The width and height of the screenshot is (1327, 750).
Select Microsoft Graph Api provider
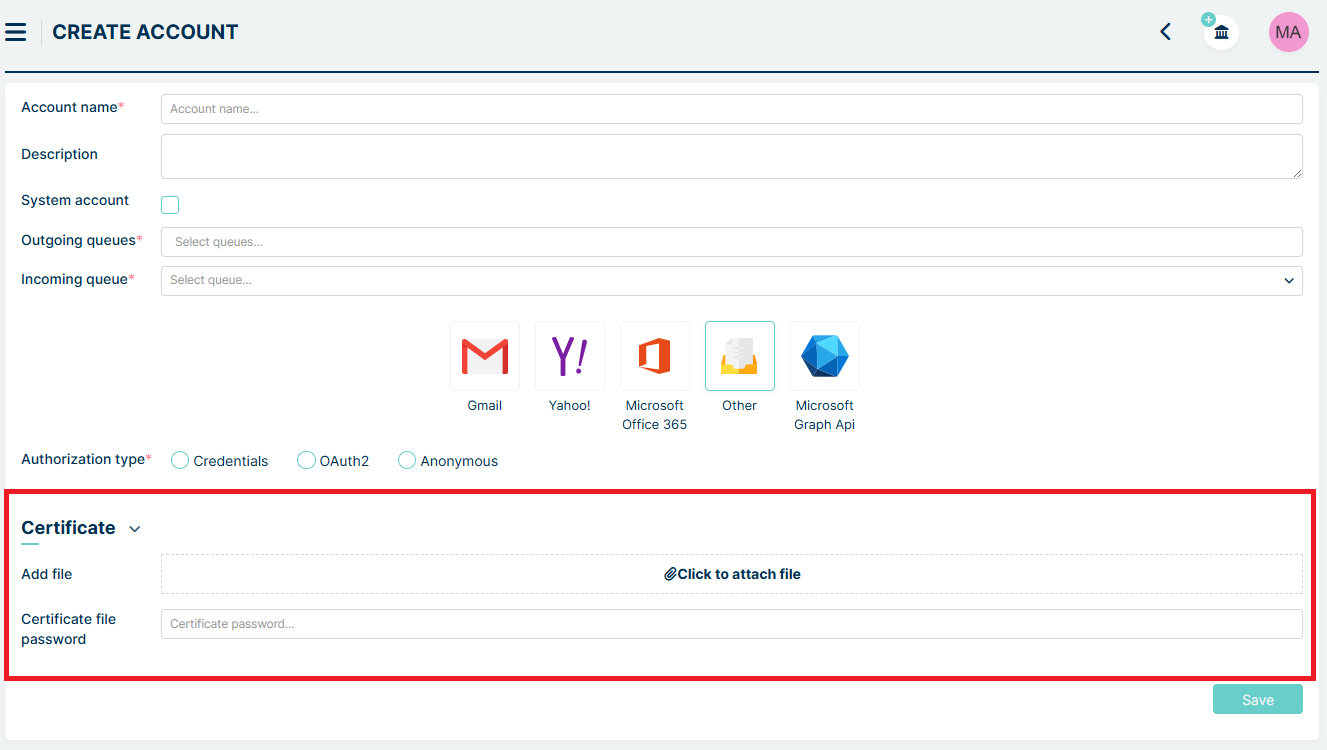pos(824,356)
